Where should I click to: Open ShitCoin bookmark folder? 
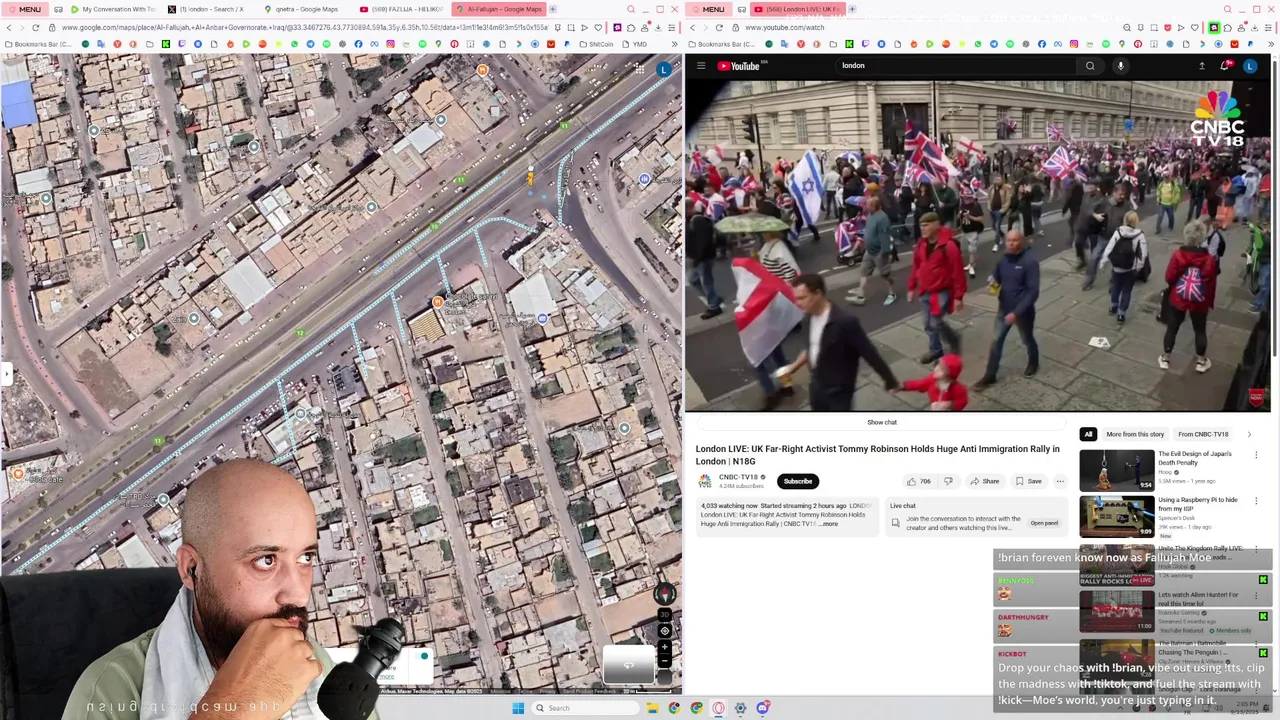[x=595, y=44]
